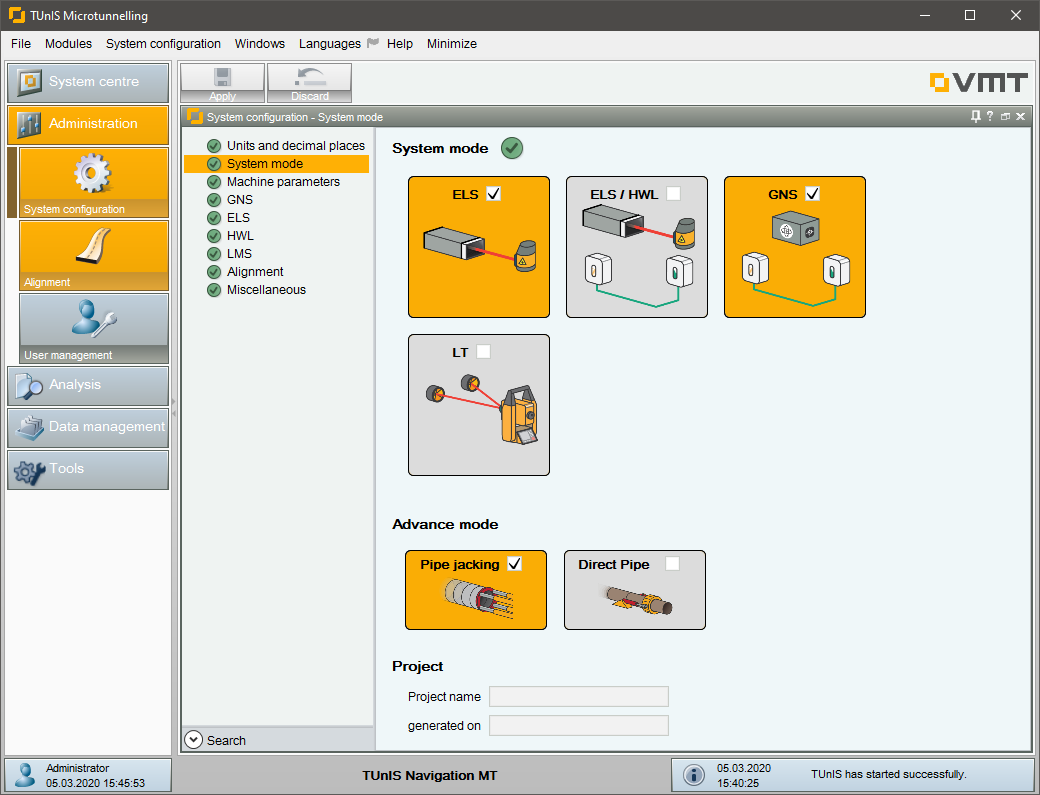
Task: Pin the System configuration panel
Action: click(x=976, y=117)
